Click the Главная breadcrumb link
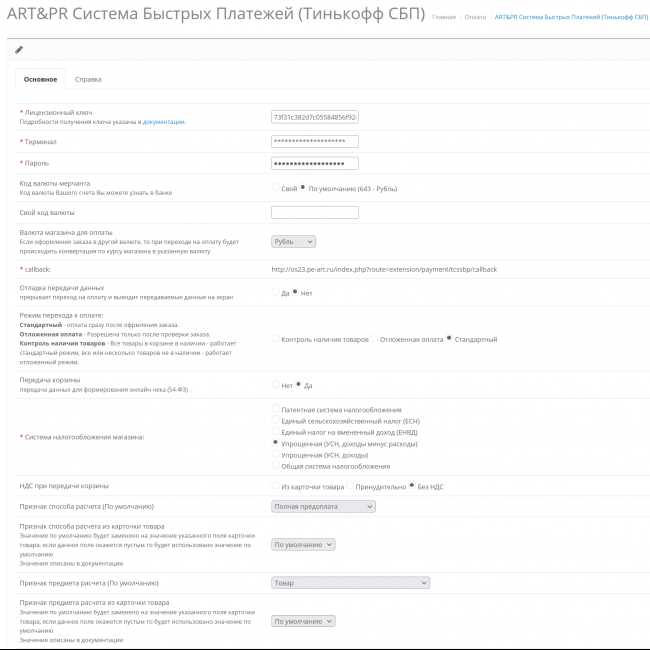The image size is (650, 650). (x=444, y=18)
